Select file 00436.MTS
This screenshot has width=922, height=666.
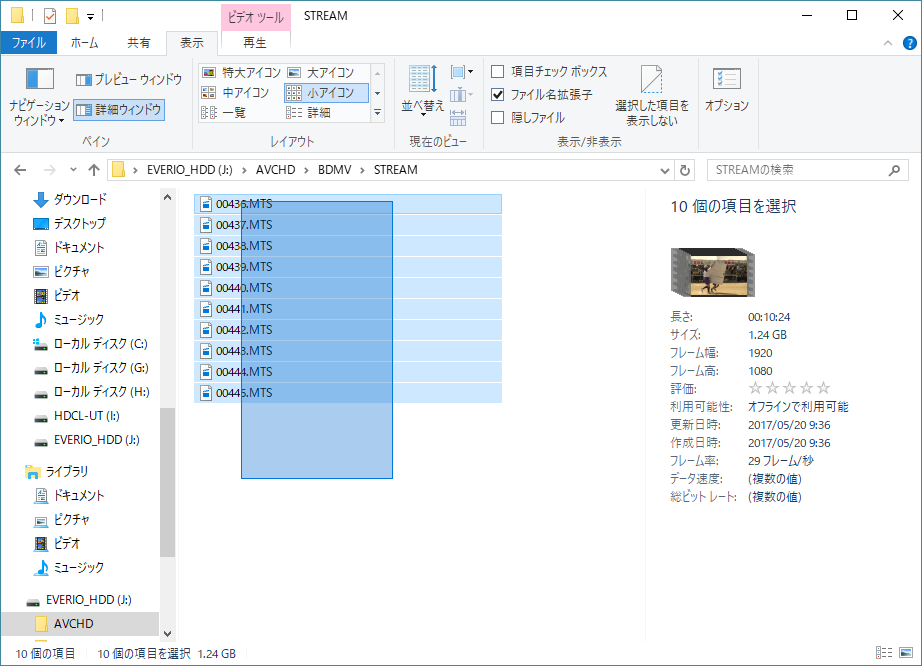point(347,204)
